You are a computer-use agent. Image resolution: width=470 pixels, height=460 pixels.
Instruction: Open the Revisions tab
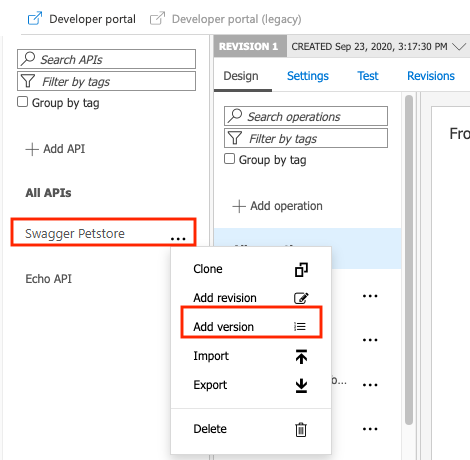[x=431, y=76]
